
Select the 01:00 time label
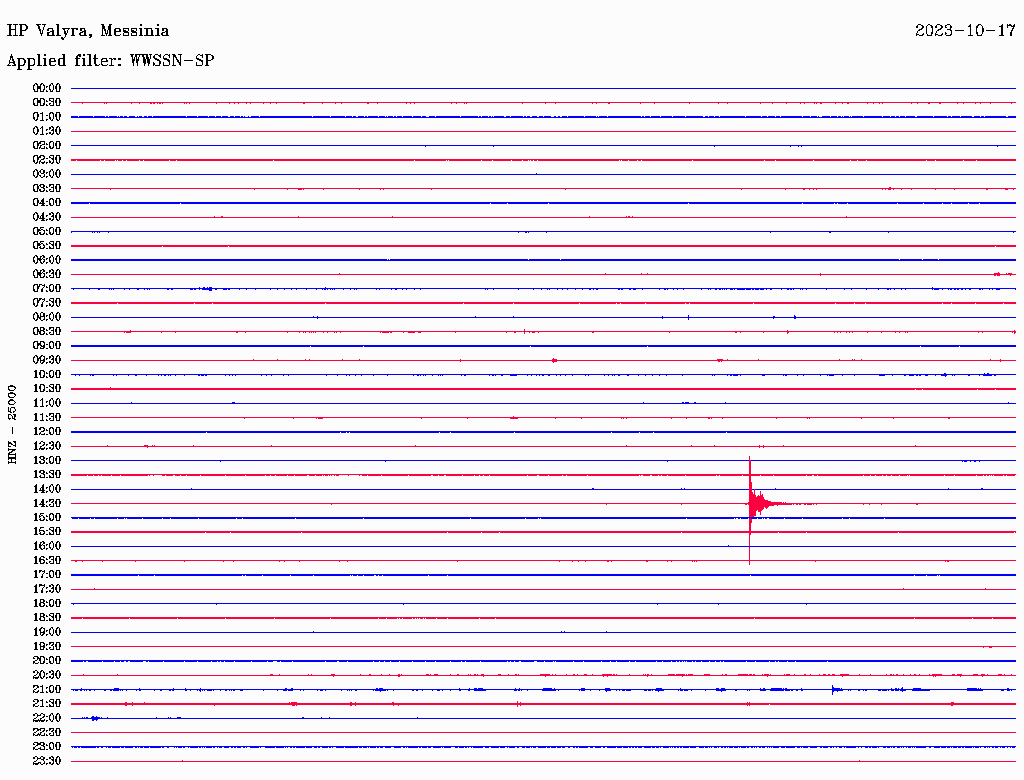click(47, 117)
